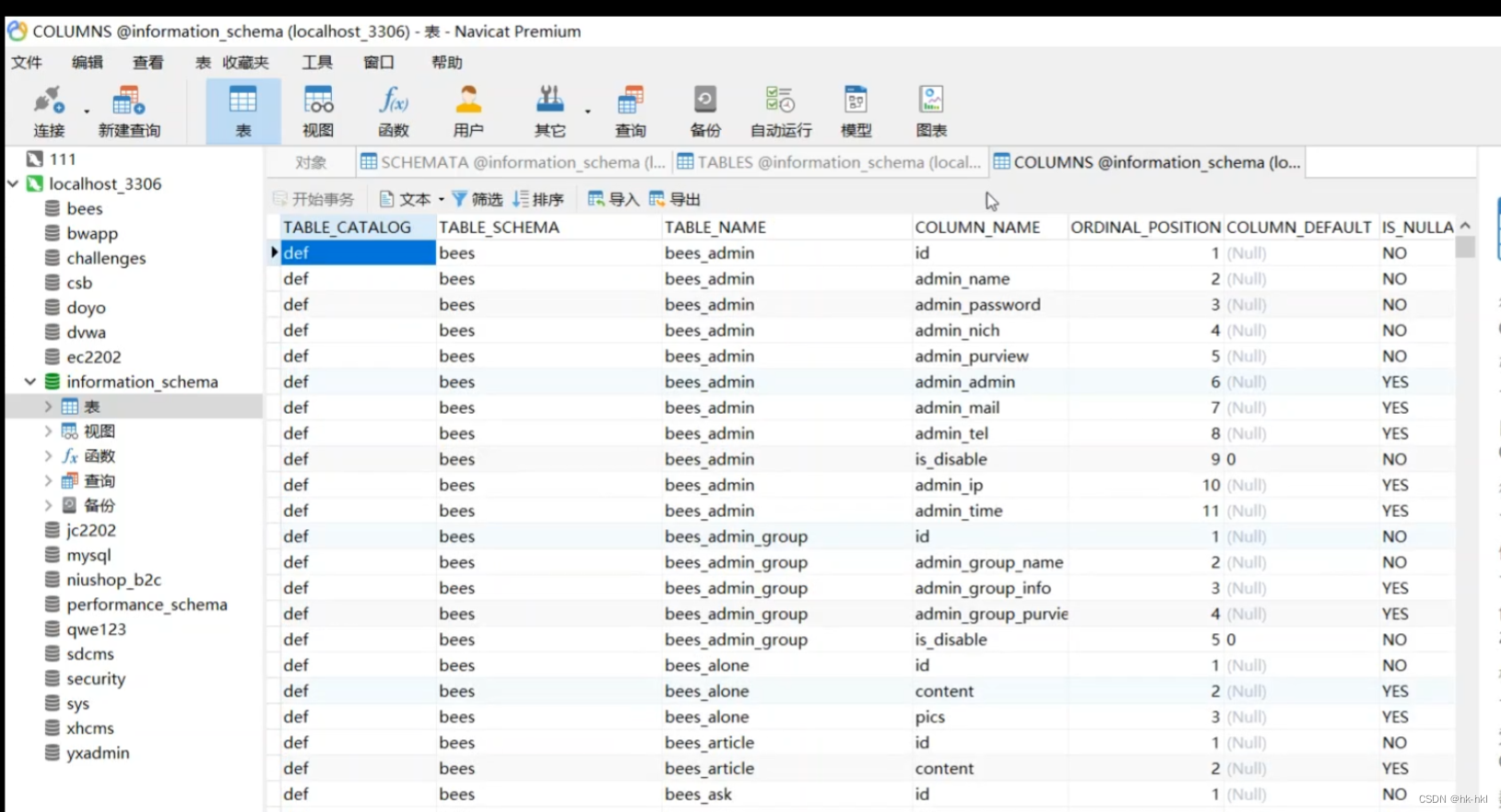Open the Tools (工具) menu
This screenshot has height=812, width=1501.
[317, 62]
